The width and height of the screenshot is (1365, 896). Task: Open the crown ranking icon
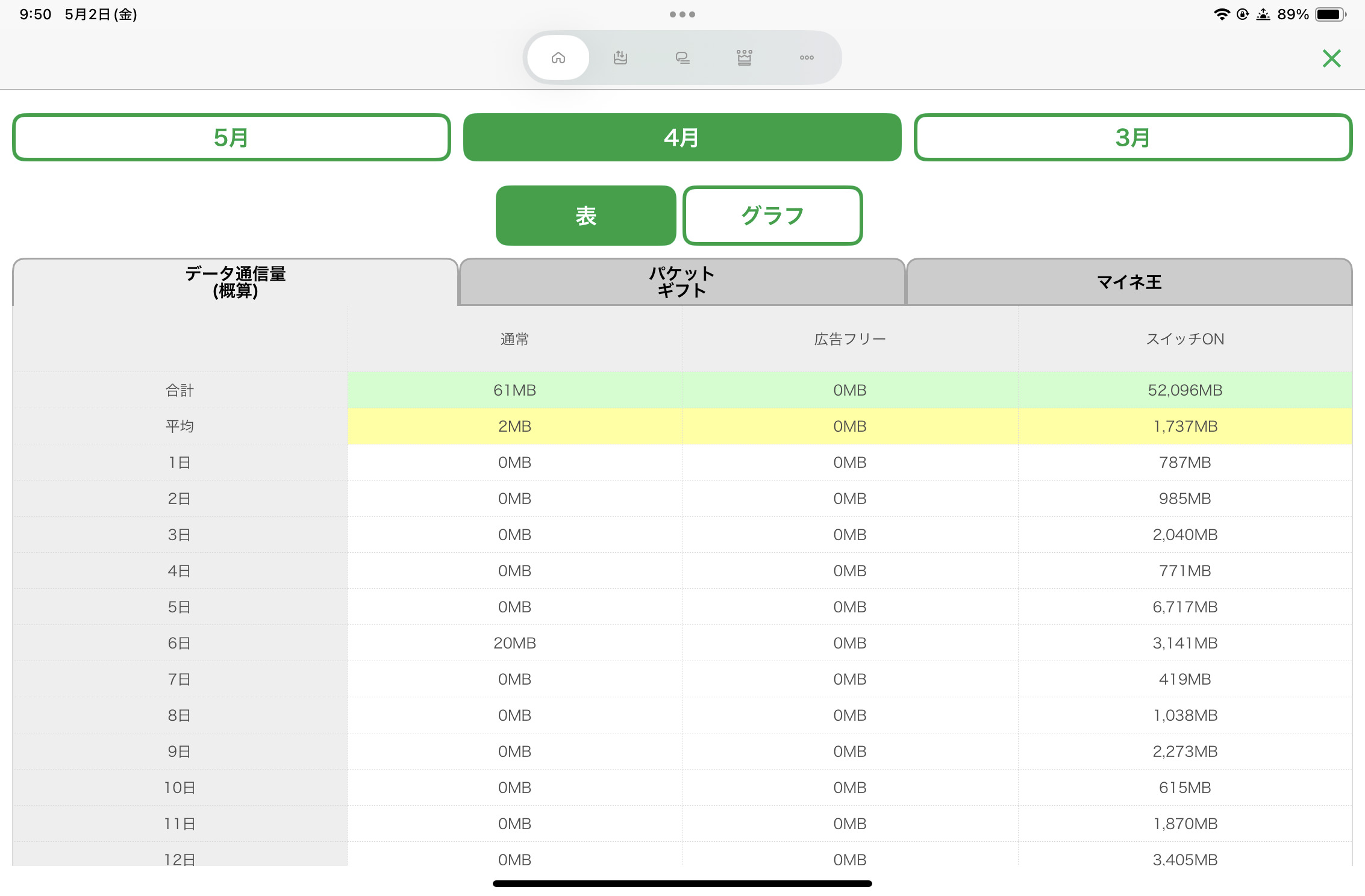pyautogui.click(x=744, y=58)
